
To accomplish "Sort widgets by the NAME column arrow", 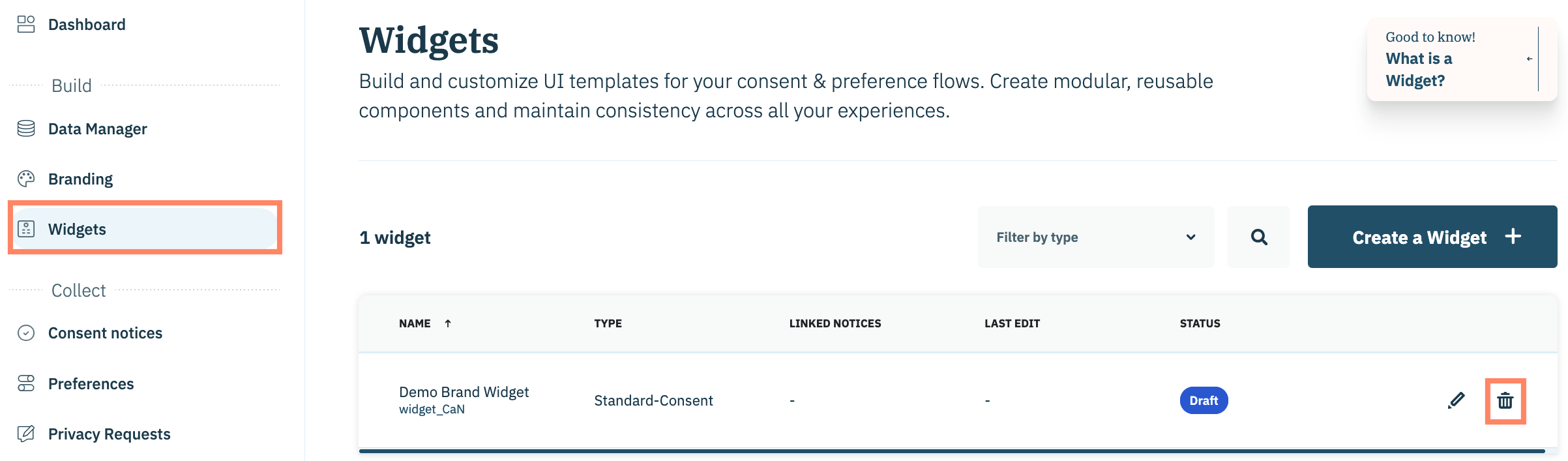I will pos(448,323).
